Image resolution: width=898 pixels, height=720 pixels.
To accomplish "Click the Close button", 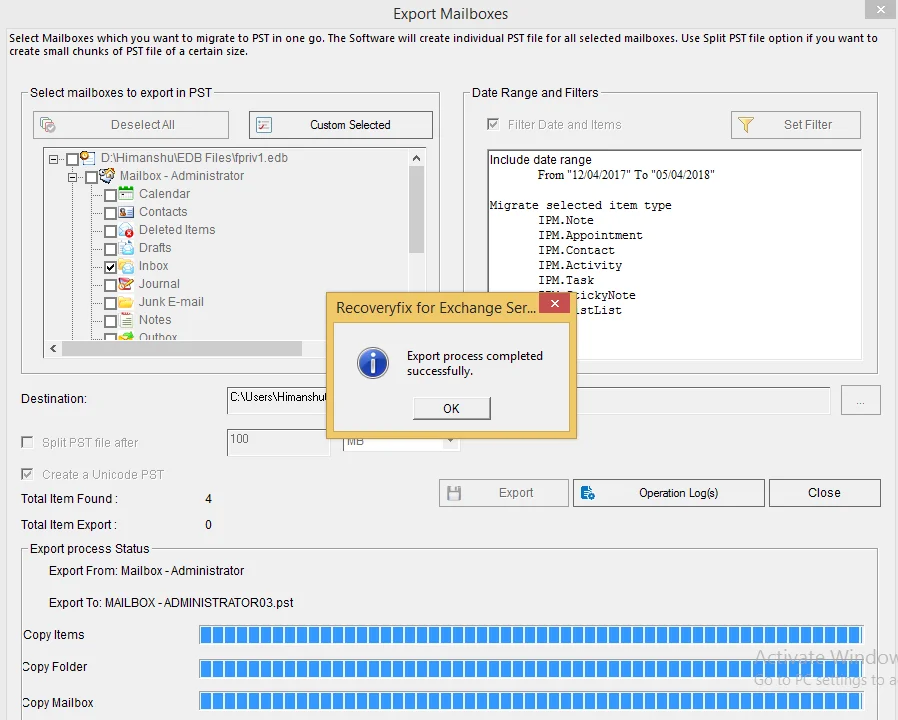I will pyautogui.click(x=824, y=493).
